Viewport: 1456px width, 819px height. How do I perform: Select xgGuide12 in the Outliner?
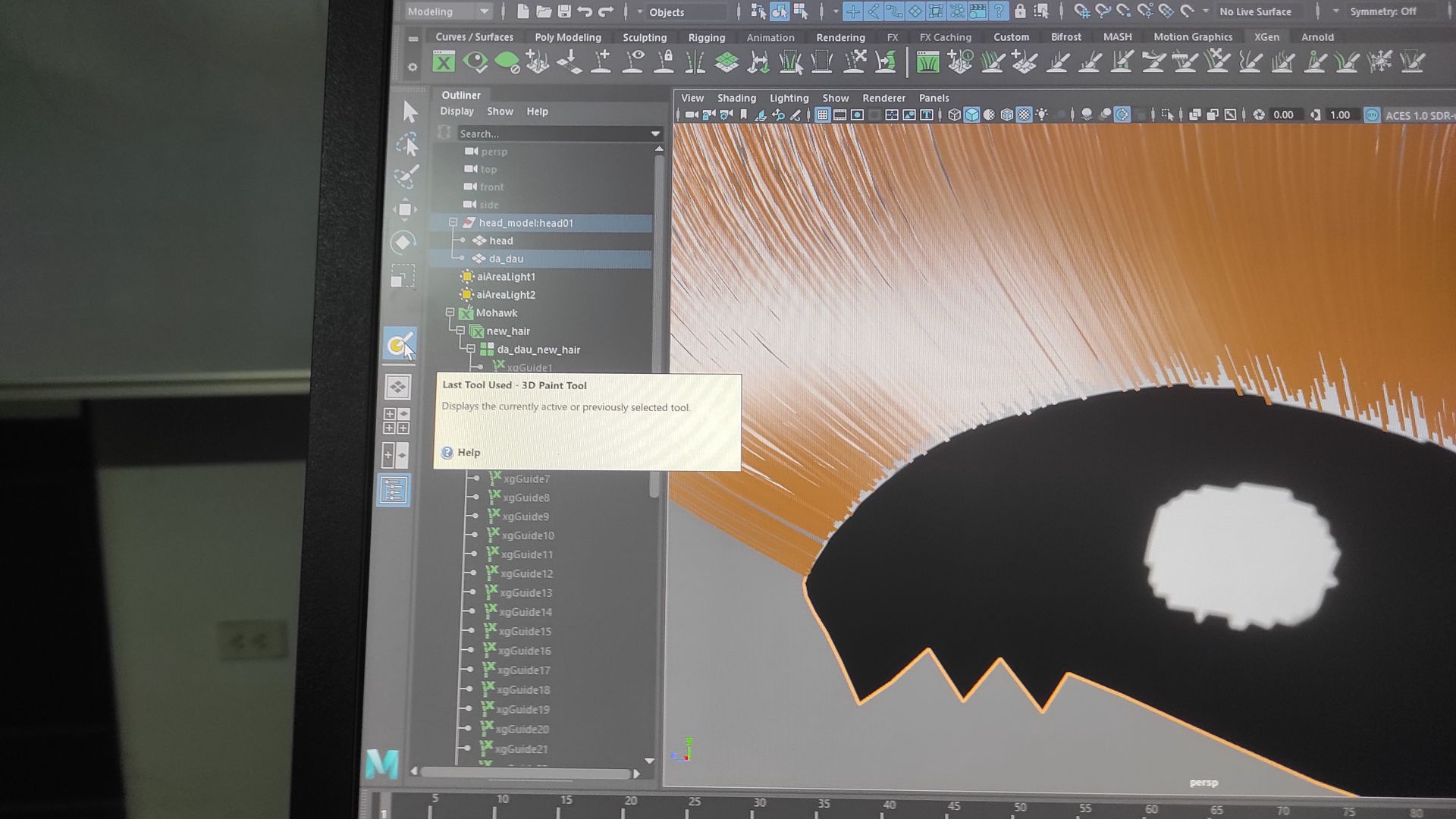526,573
